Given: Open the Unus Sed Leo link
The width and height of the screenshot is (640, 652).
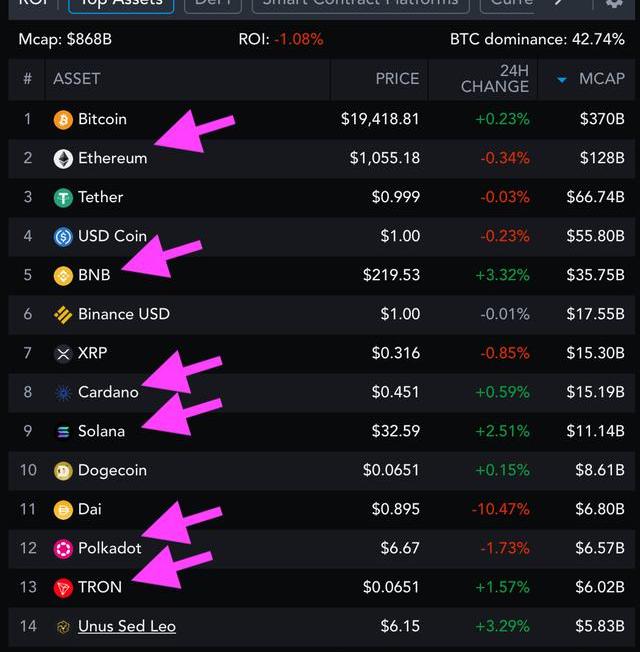Looking at the screenshot, I should tap(127, 626).
